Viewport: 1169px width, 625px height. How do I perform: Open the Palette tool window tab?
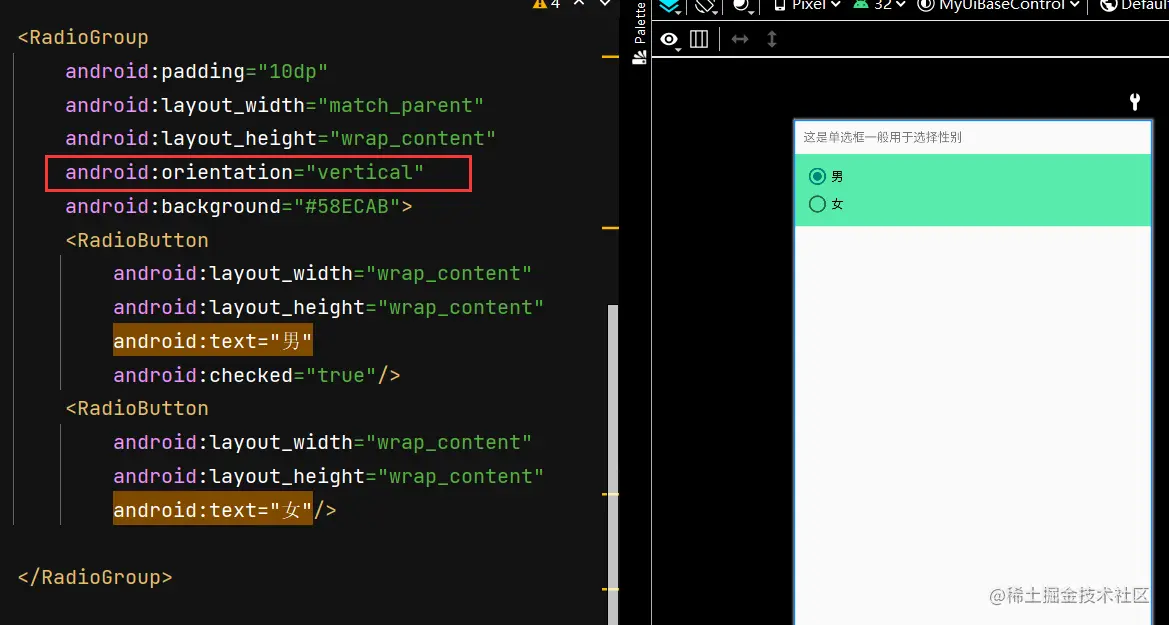coord(639,34)
